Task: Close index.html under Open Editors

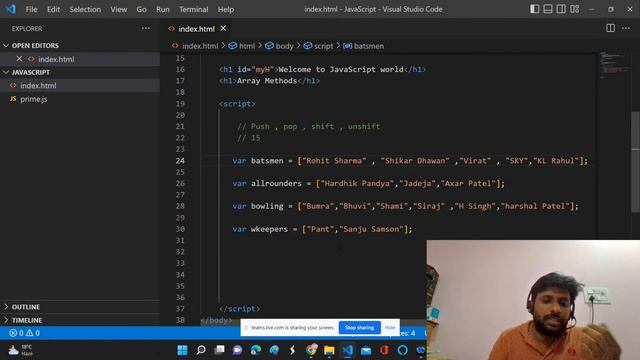Action: 19,59
